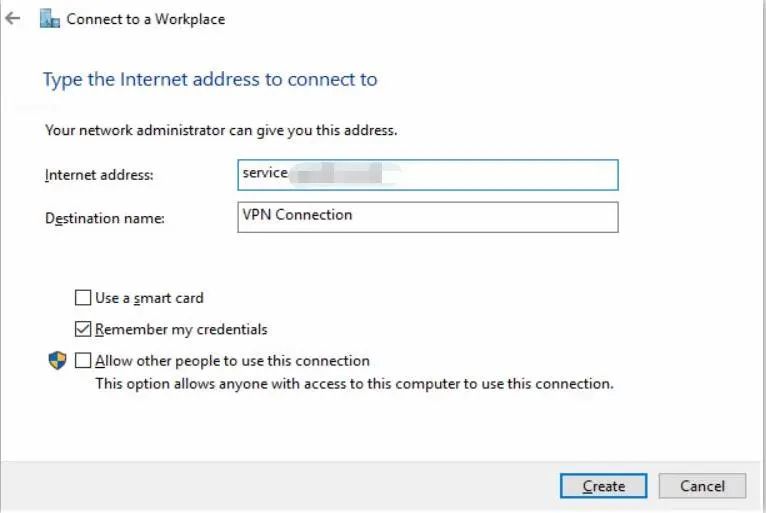The width and height of the screenshot is (766, 513).
Task: Focus the Internet address input field
Action: (x=427, y=175)
